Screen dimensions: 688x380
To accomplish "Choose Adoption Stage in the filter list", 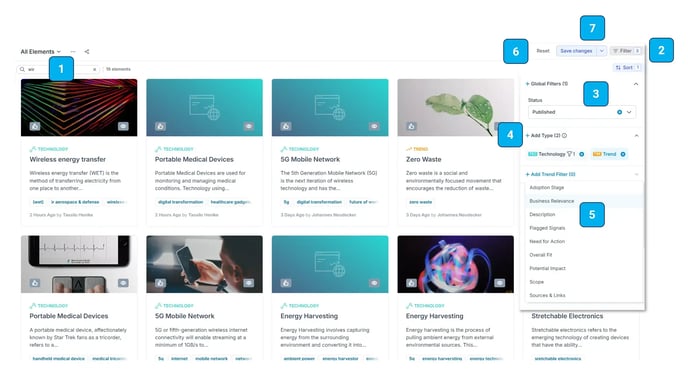I will 547,187.
